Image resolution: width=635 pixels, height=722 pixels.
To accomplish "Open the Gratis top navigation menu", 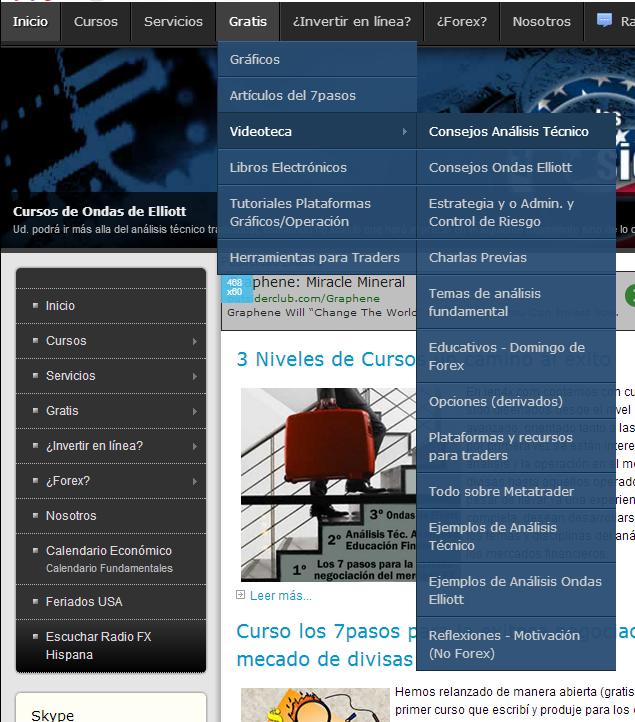I will (x=248, y=22).
